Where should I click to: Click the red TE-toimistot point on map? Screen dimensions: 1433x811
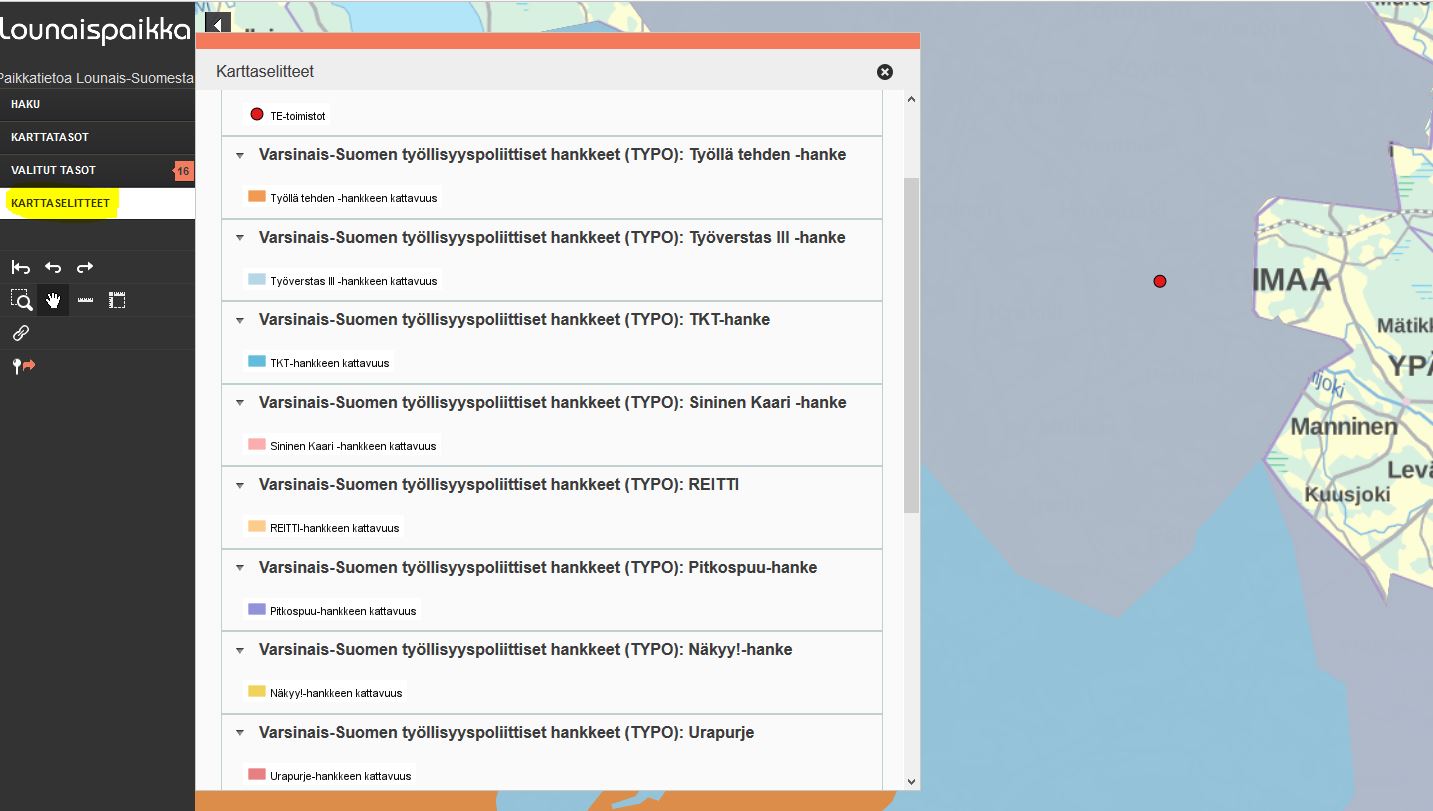pyautogui.click(x=1160, y=281)
